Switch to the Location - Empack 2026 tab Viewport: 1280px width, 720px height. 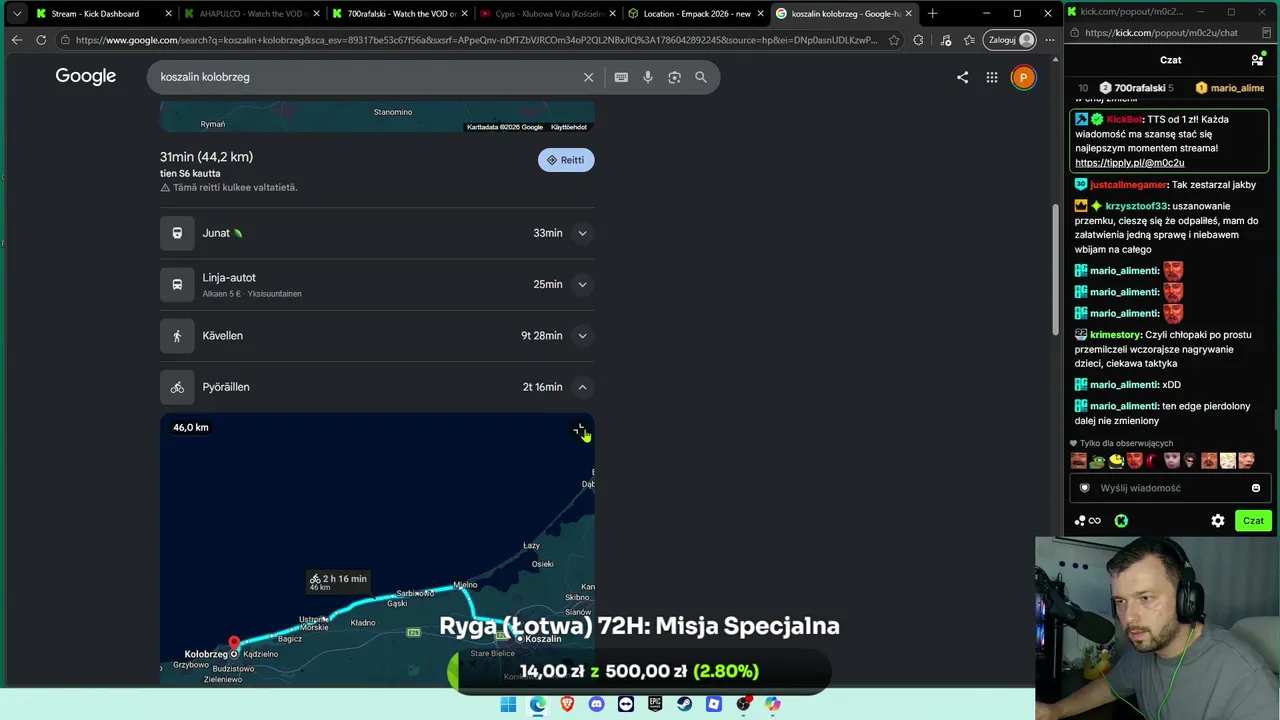coord(697,14)
